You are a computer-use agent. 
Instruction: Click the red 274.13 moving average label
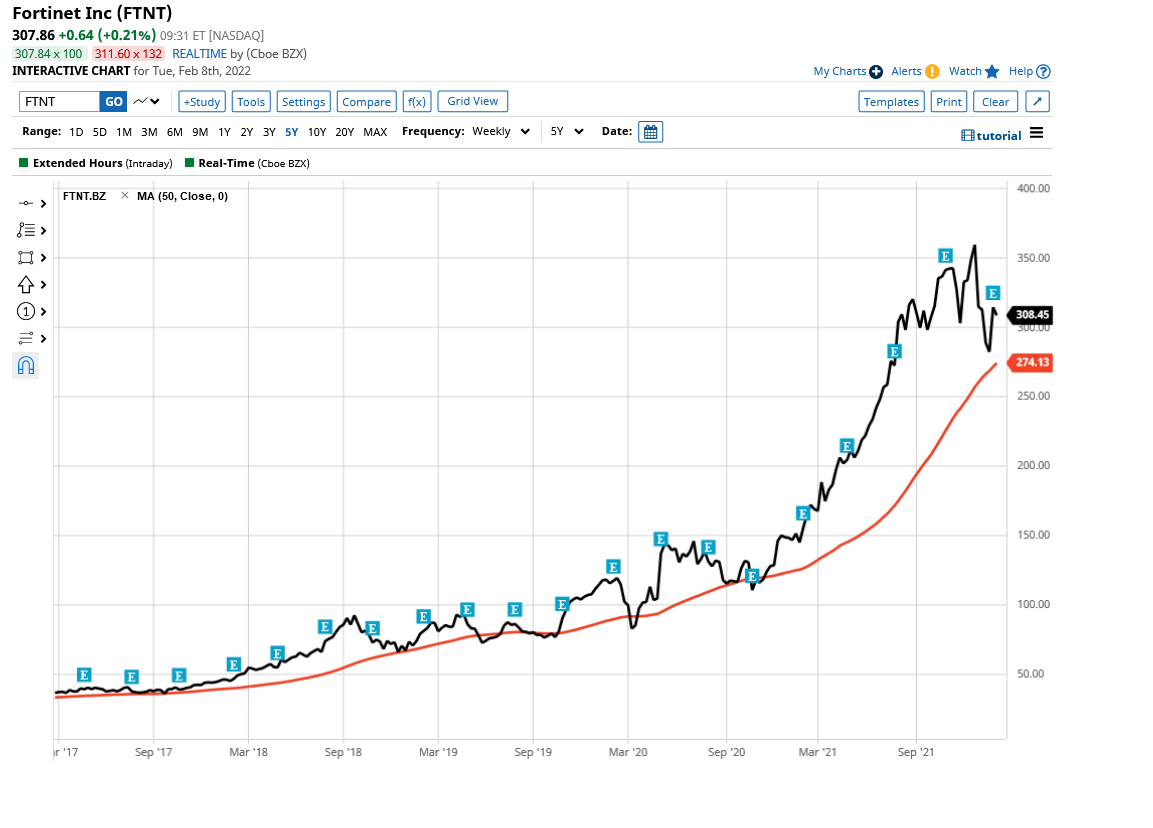pyautogui.click(x=1030, y=363)
